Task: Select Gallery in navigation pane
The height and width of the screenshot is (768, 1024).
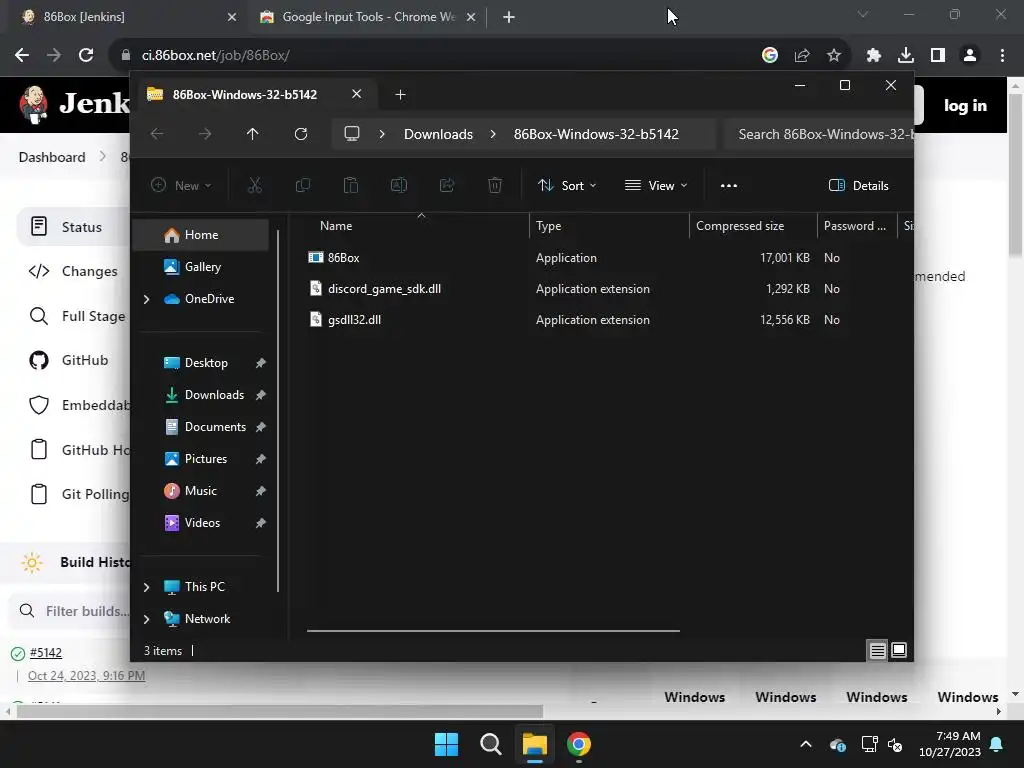Action: [x=202, y=267]
